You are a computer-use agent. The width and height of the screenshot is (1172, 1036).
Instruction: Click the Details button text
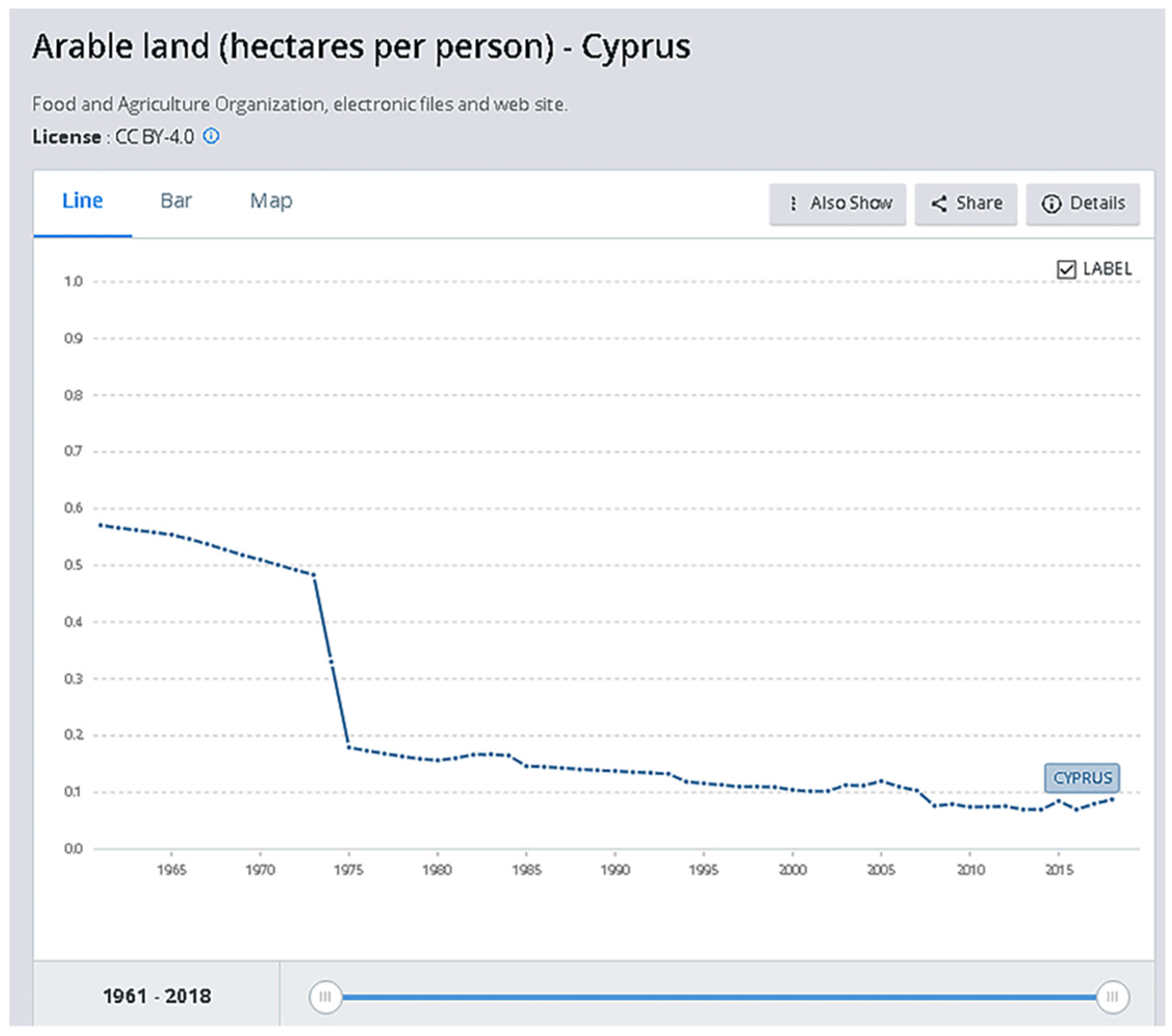(x=1097, y=204)
